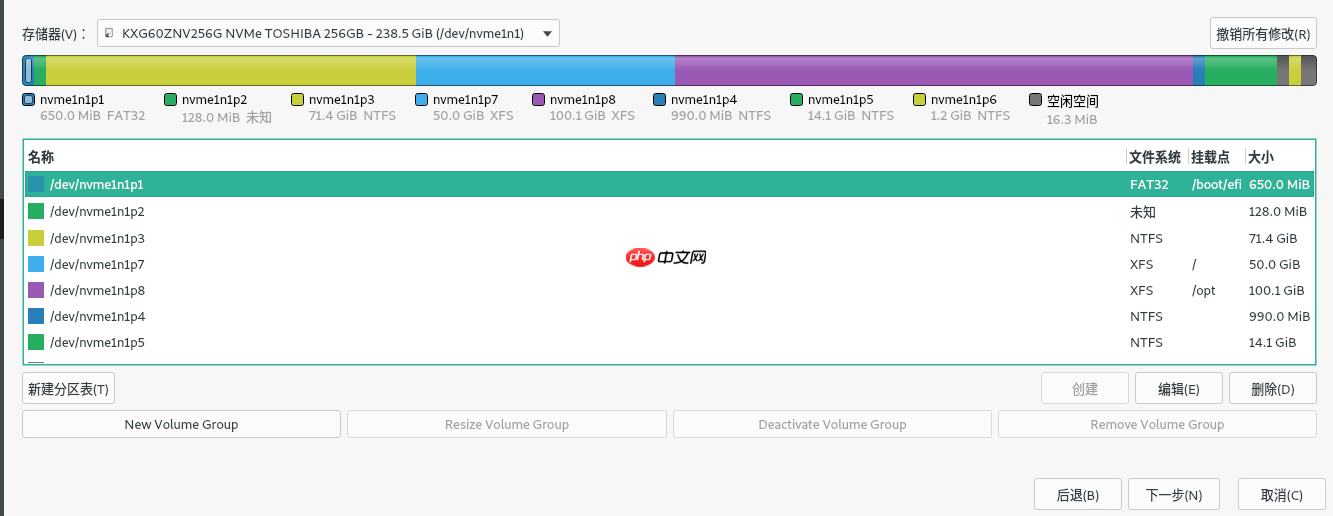
Task: Click nvme1n1p8 legend color icon
Action: [538, 100]
